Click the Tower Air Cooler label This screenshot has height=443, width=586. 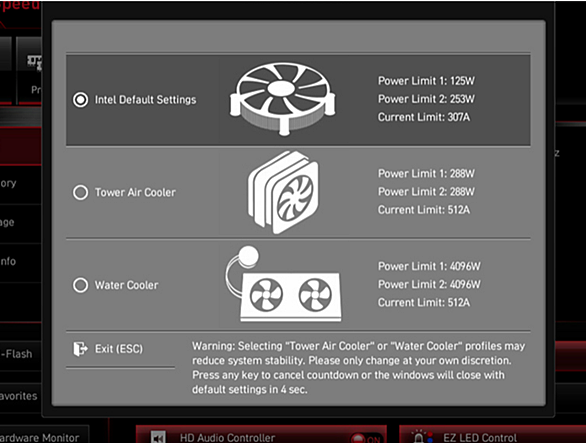point(135,193)
